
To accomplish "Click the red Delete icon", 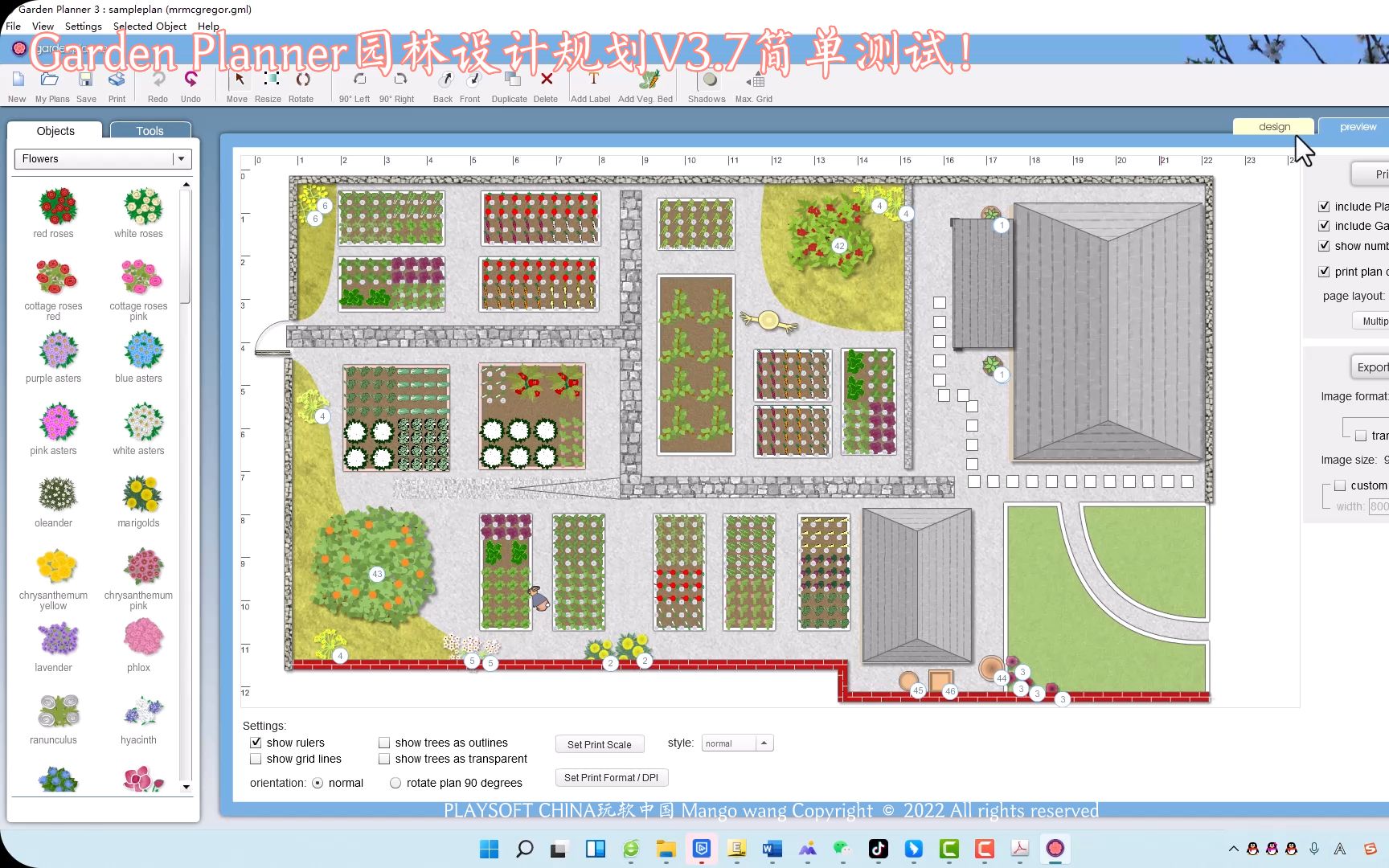I will (547, 79).
